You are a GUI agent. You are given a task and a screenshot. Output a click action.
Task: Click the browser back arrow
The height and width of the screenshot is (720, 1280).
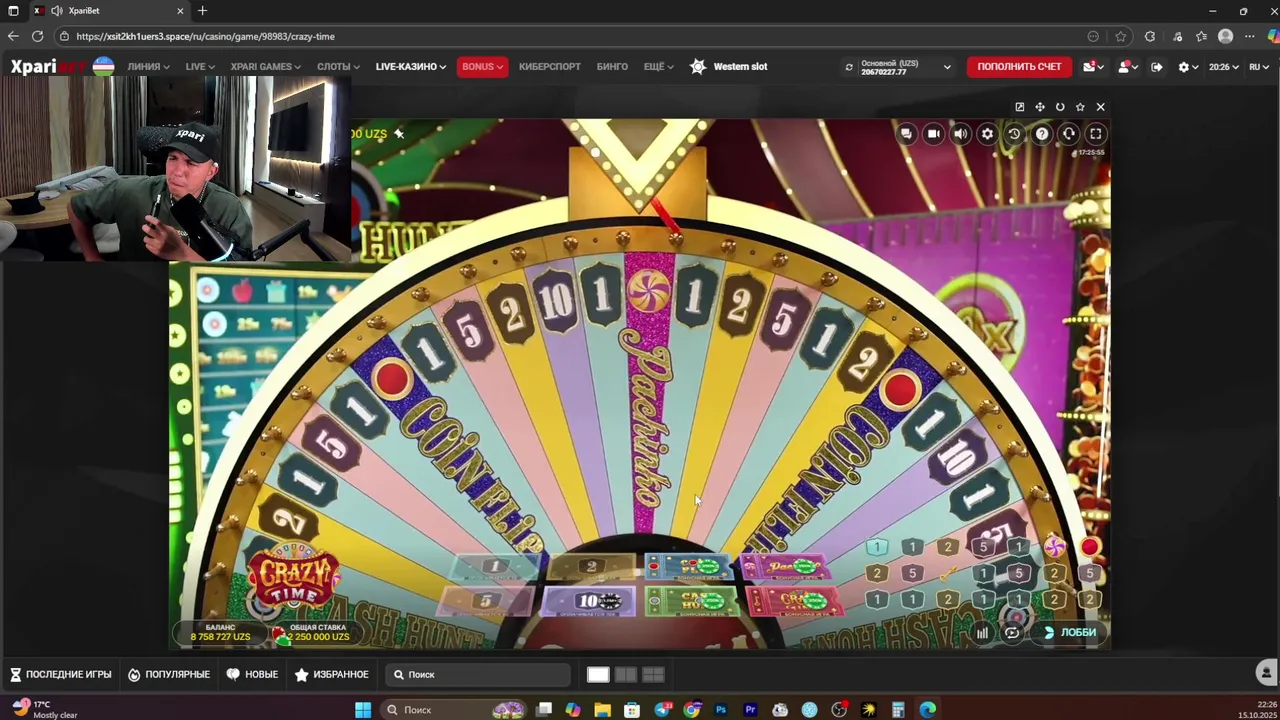tap(13, 36)
